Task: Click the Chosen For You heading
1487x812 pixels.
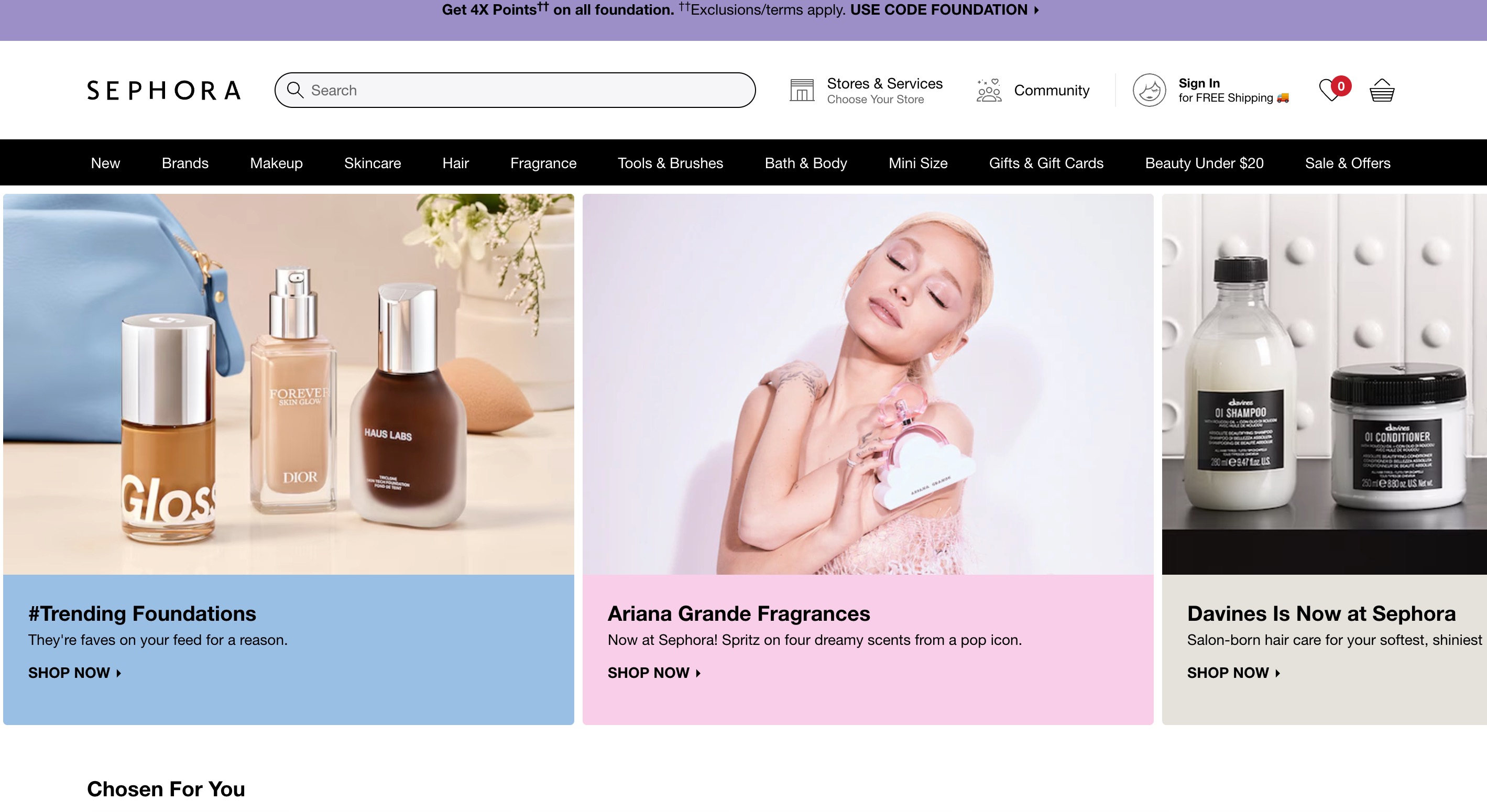Action: pos(166,788)
